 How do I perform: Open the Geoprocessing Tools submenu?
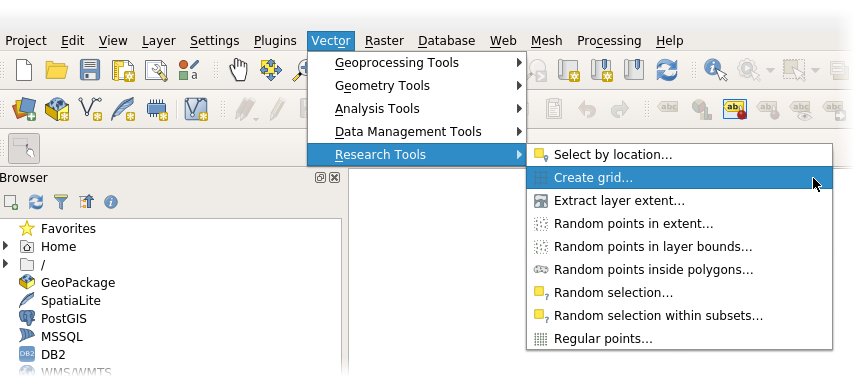(417, 63)
